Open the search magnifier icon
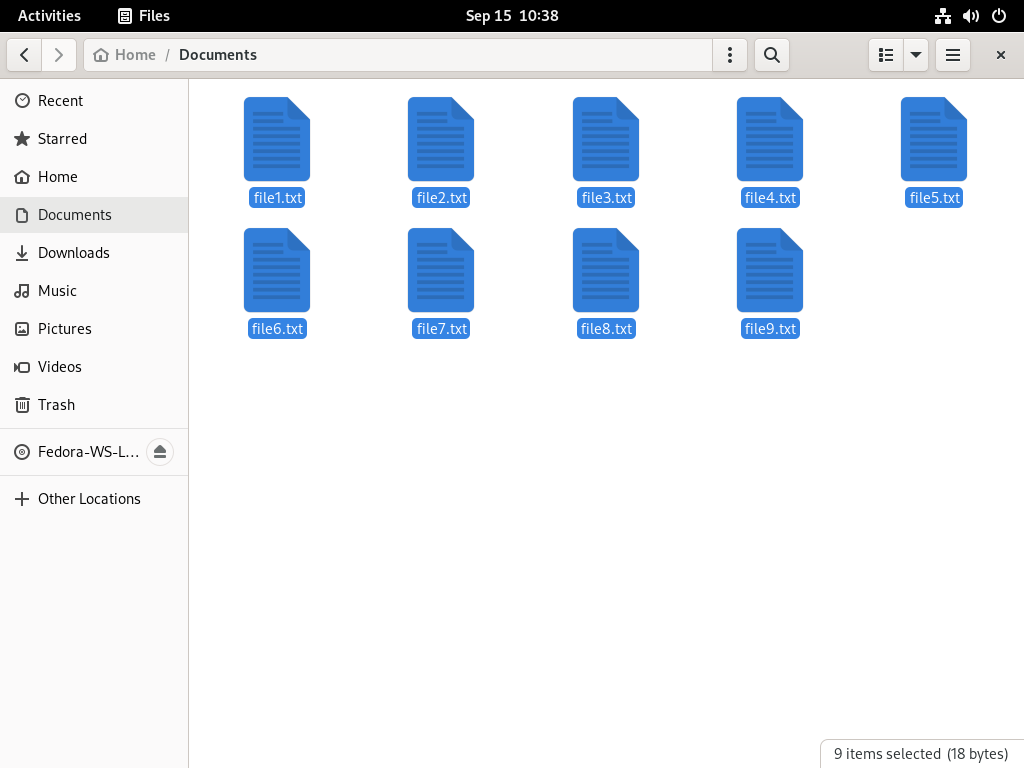Image resolution: width=1024 pixels, height=768 pixels. pos(772,55)
